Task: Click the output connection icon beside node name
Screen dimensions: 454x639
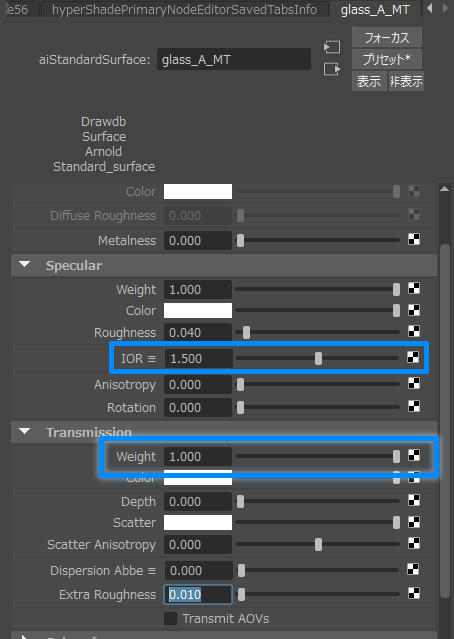Action: click(332, 69)
